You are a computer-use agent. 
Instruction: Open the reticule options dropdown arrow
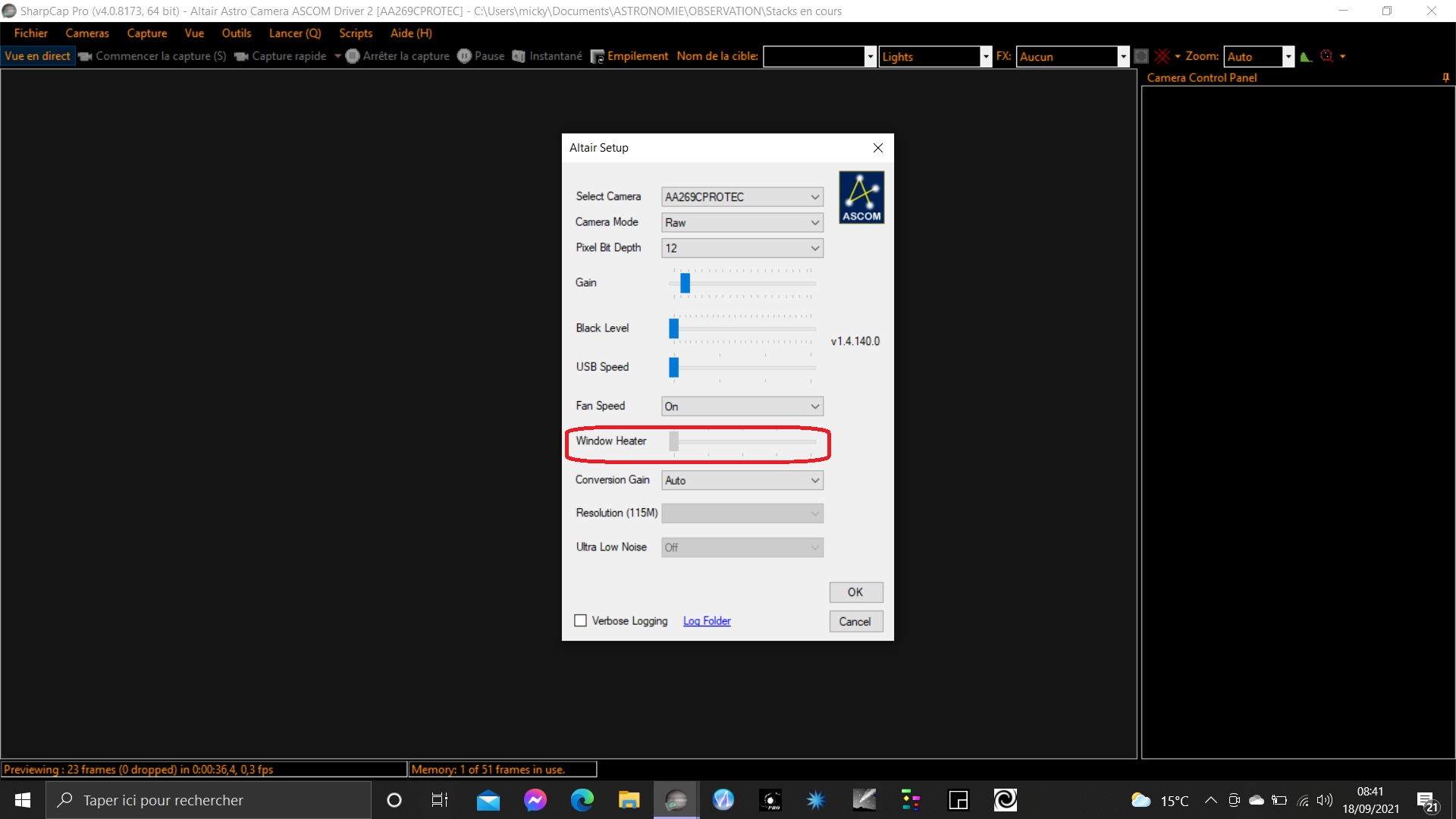(x=1178, y=56)
